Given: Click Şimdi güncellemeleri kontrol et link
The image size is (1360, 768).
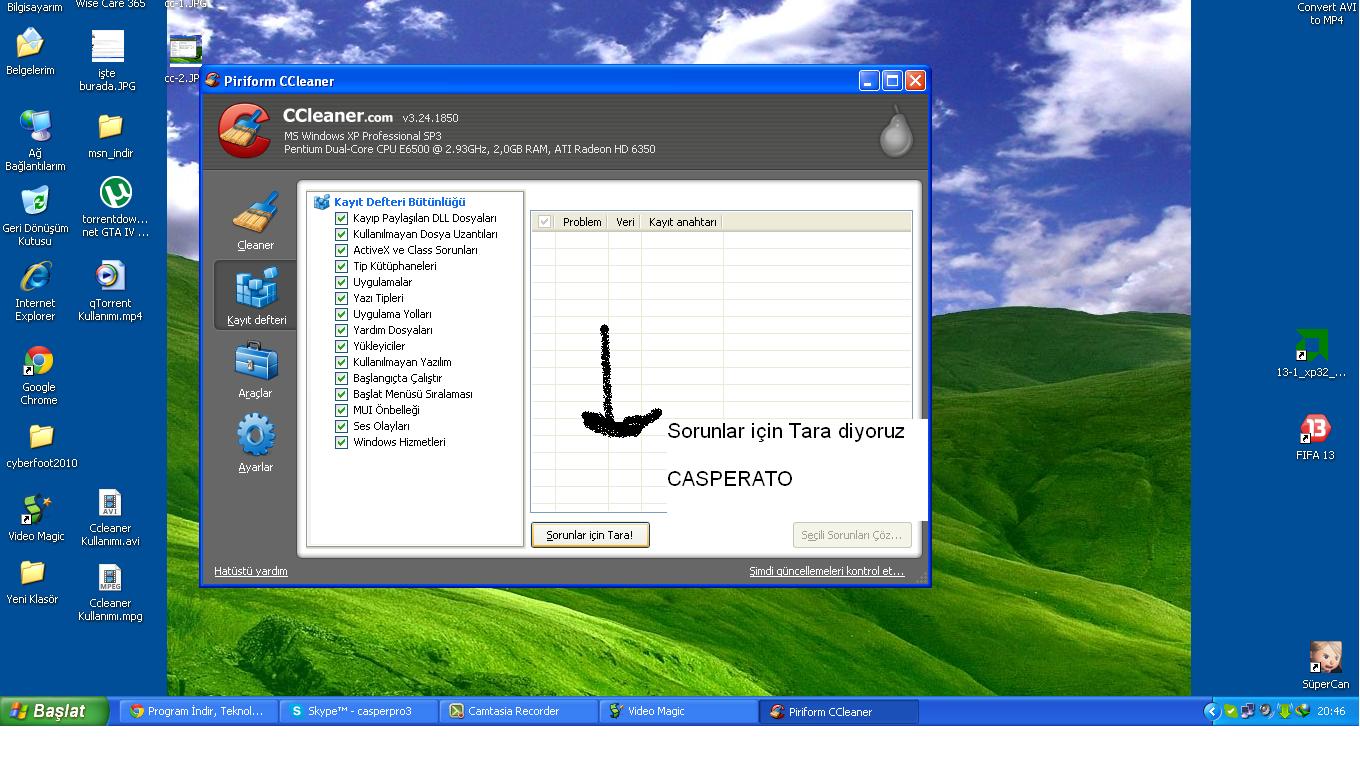Looking at the screenshot, I should (x=826, y=571).
